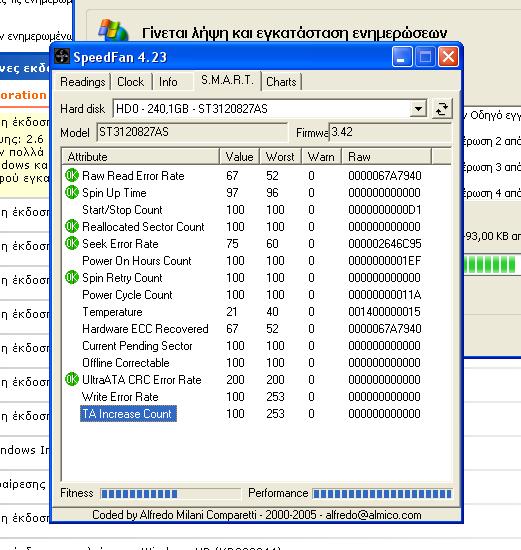
Task: Click the Model field ST3120827AS
Action: (192, 132)
